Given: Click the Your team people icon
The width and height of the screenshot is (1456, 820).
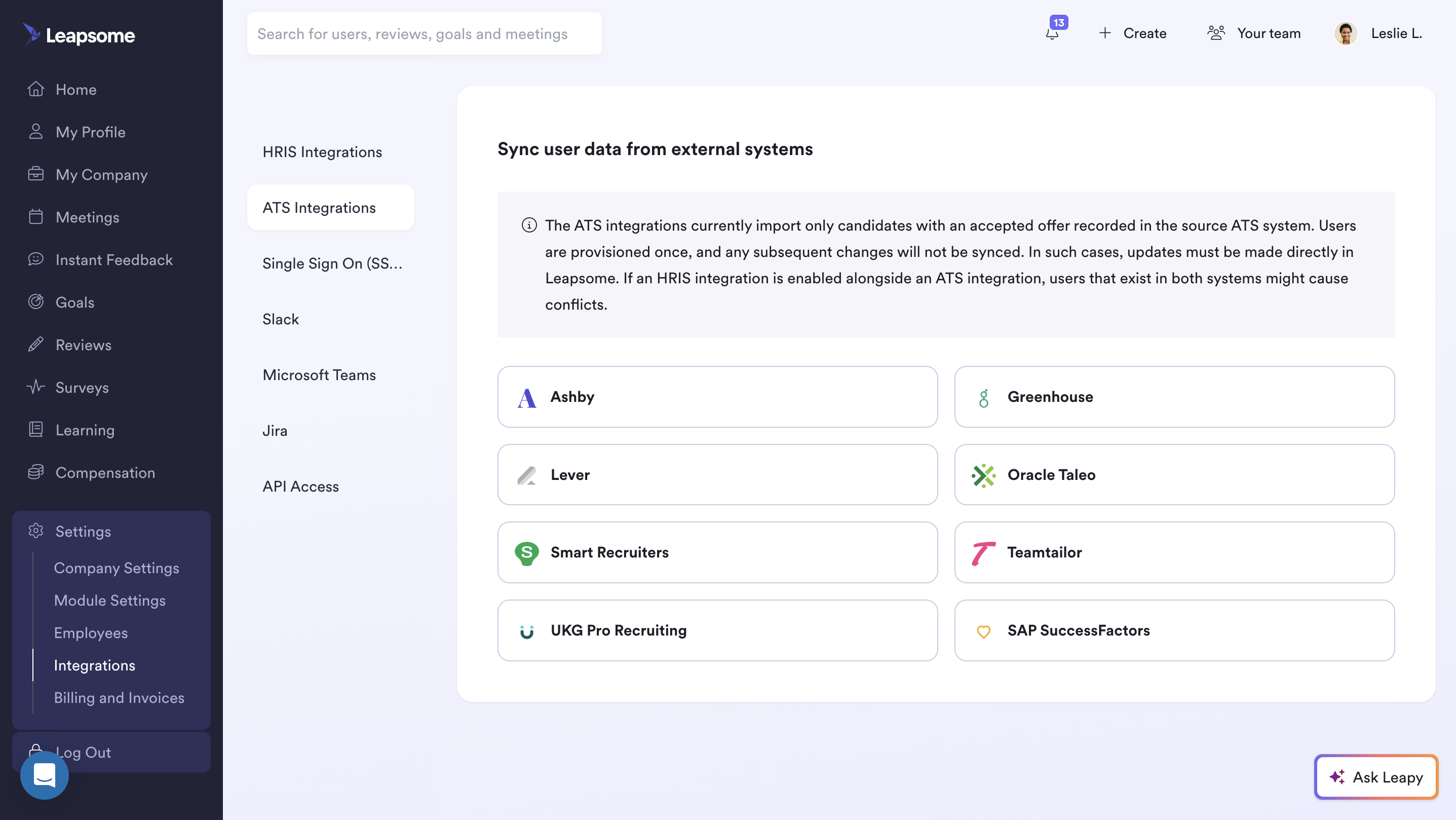Looking at the screenshot, I should pyautogui.click(x=1216, y=33).
